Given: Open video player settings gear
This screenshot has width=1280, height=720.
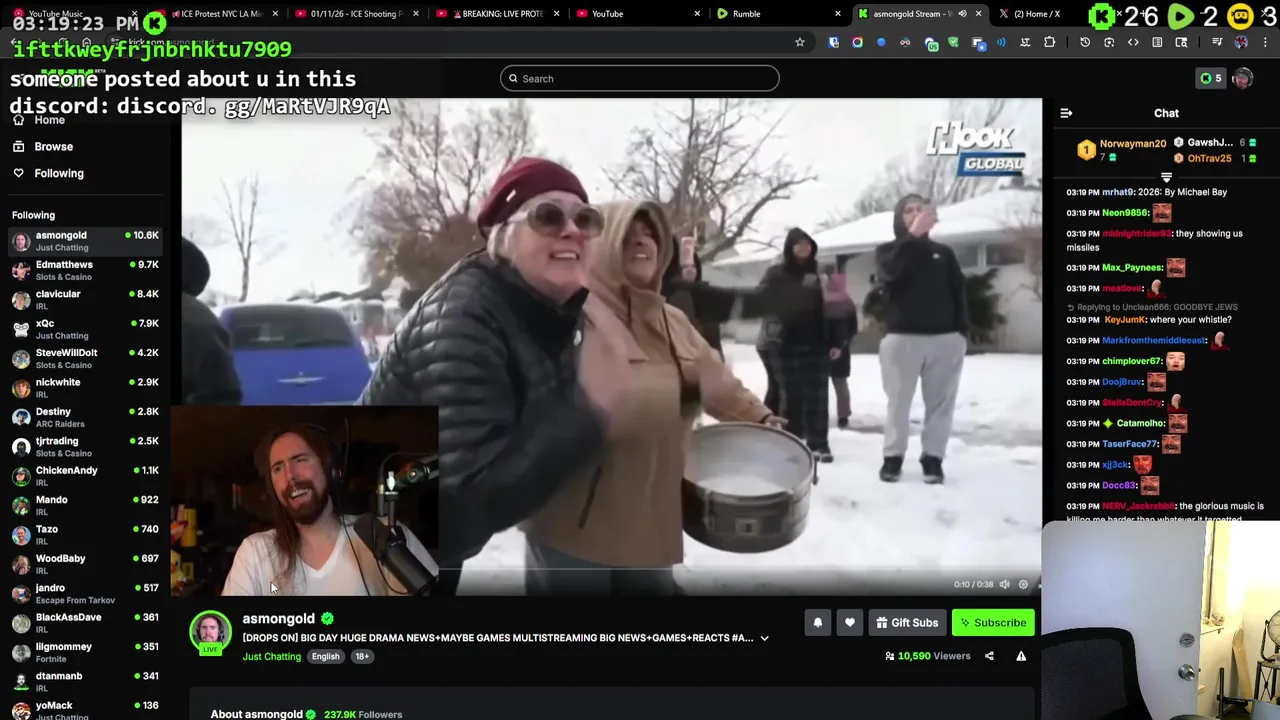Looking at the screenshot, I should coord(1023,584).
